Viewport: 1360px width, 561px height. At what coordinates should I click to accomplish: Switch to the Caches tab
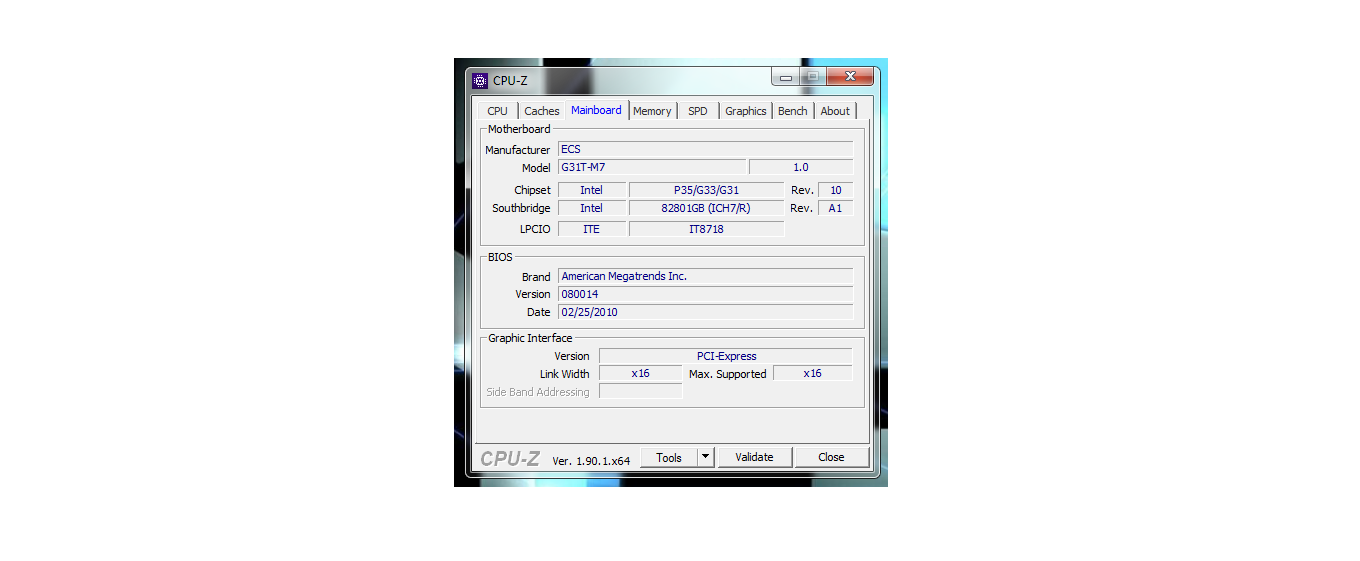542,111
